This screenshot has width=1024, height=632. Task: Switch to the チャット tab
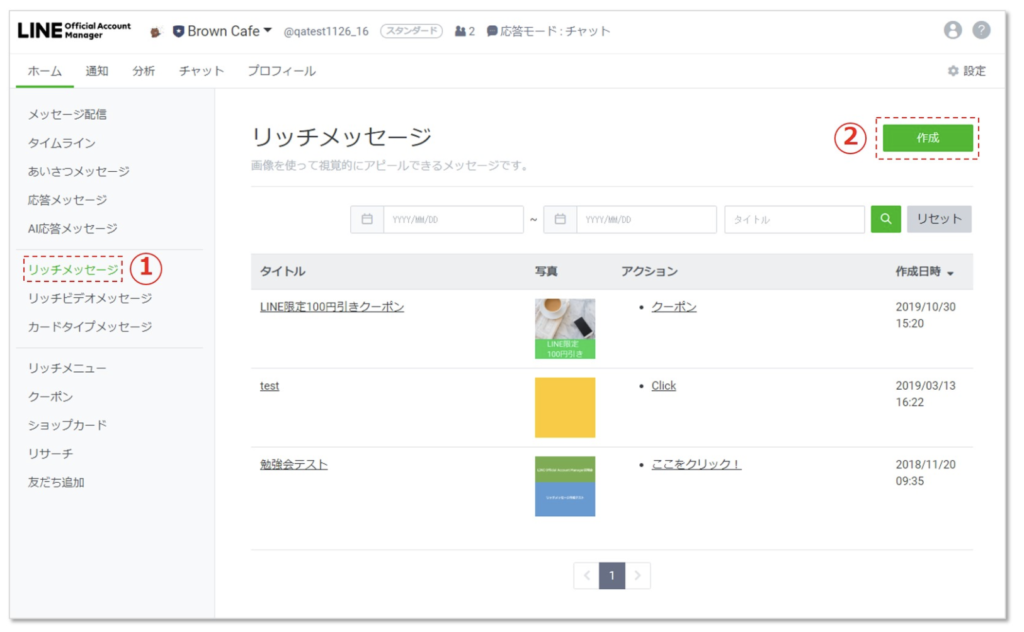(x=198, y=71)
